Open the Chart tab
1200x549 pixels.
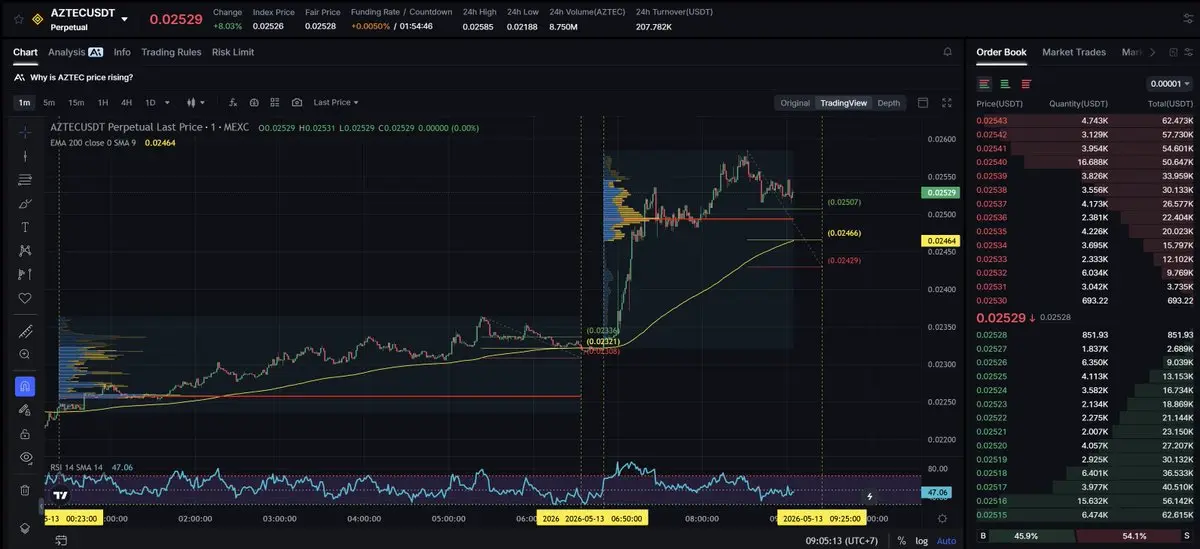(x=25, y=52)
